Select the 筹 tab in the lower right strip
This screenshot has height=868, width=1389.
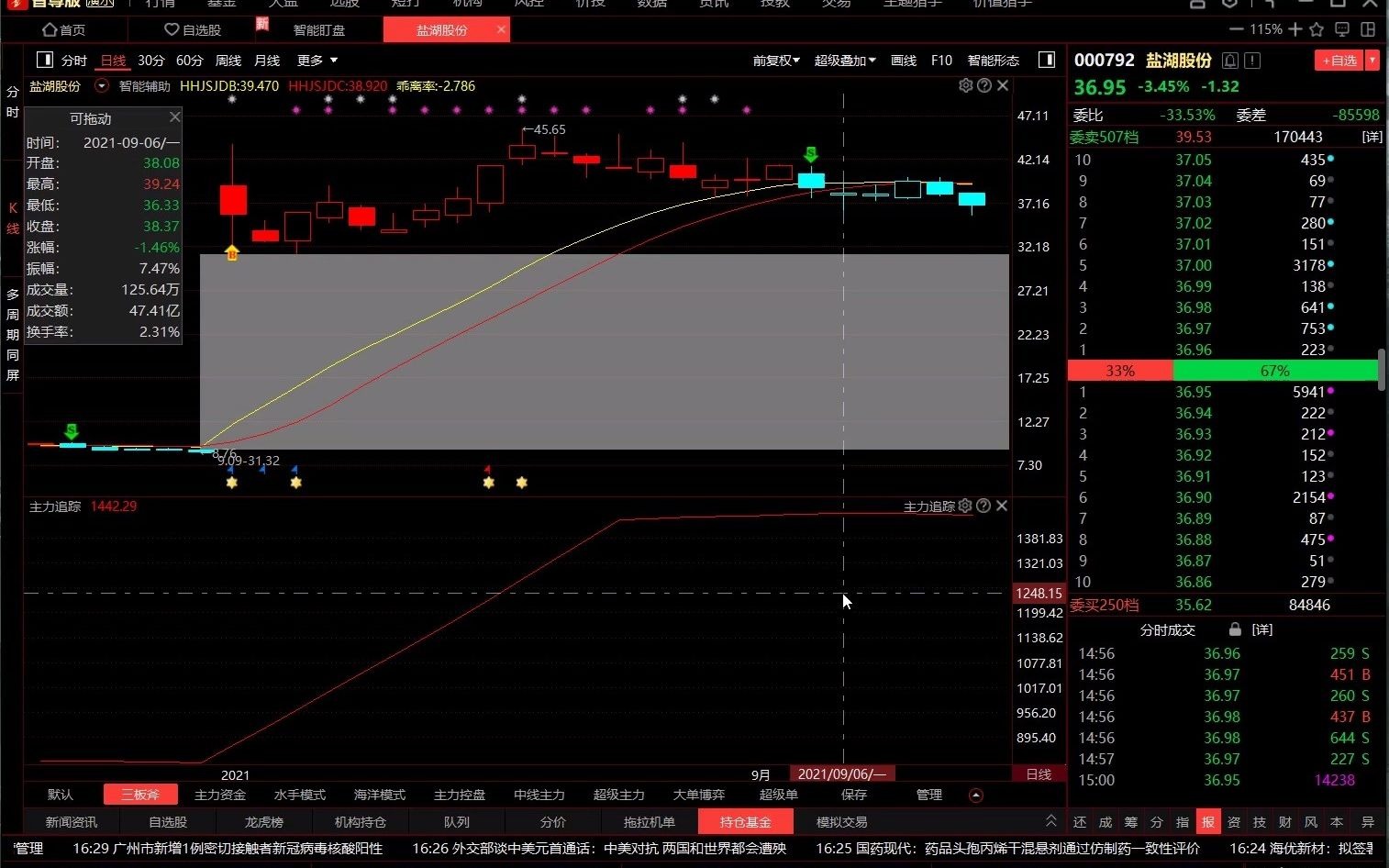[1131, 822]
